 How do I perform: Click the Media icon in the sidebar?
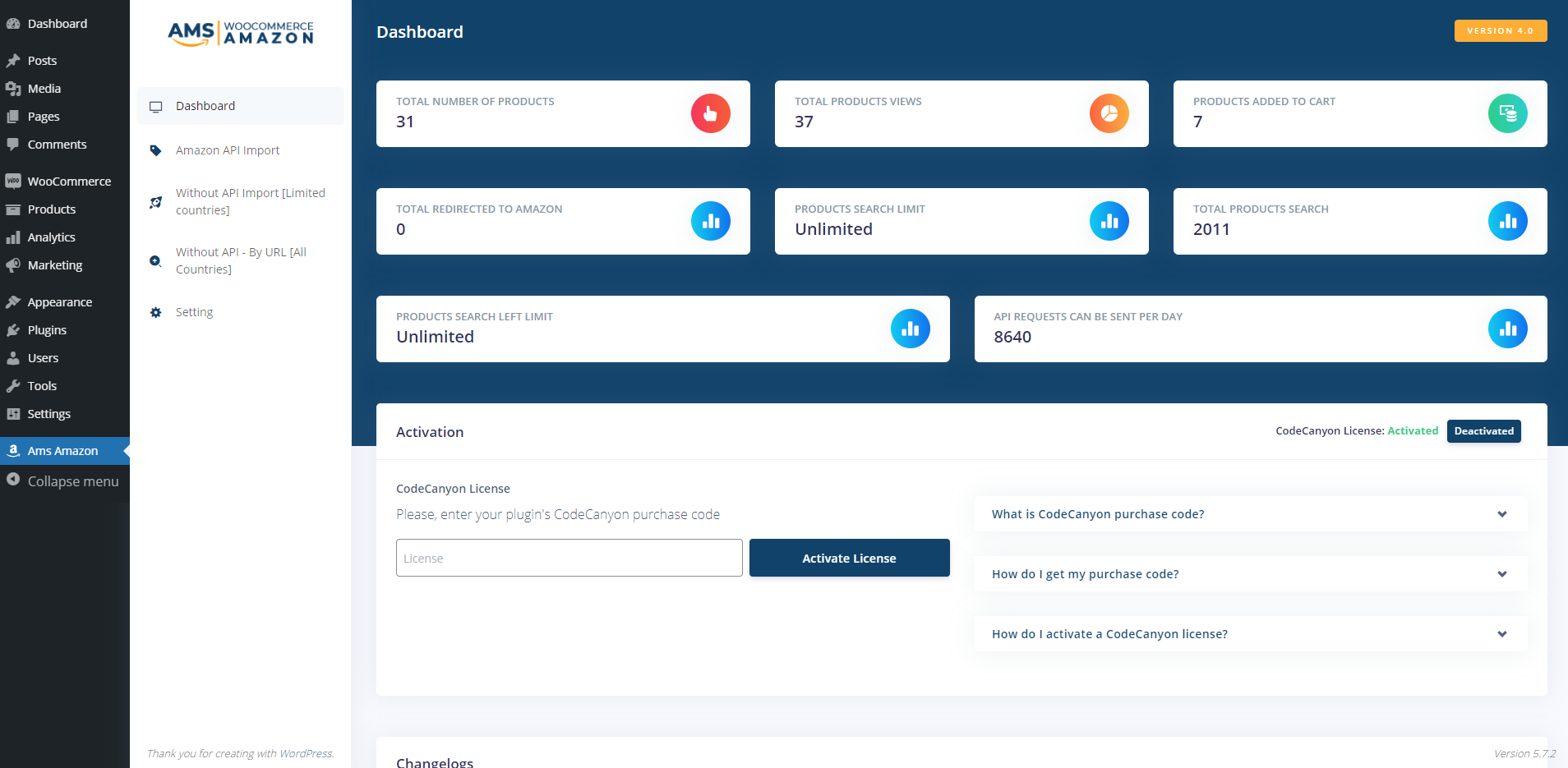(x=13, y=89)
